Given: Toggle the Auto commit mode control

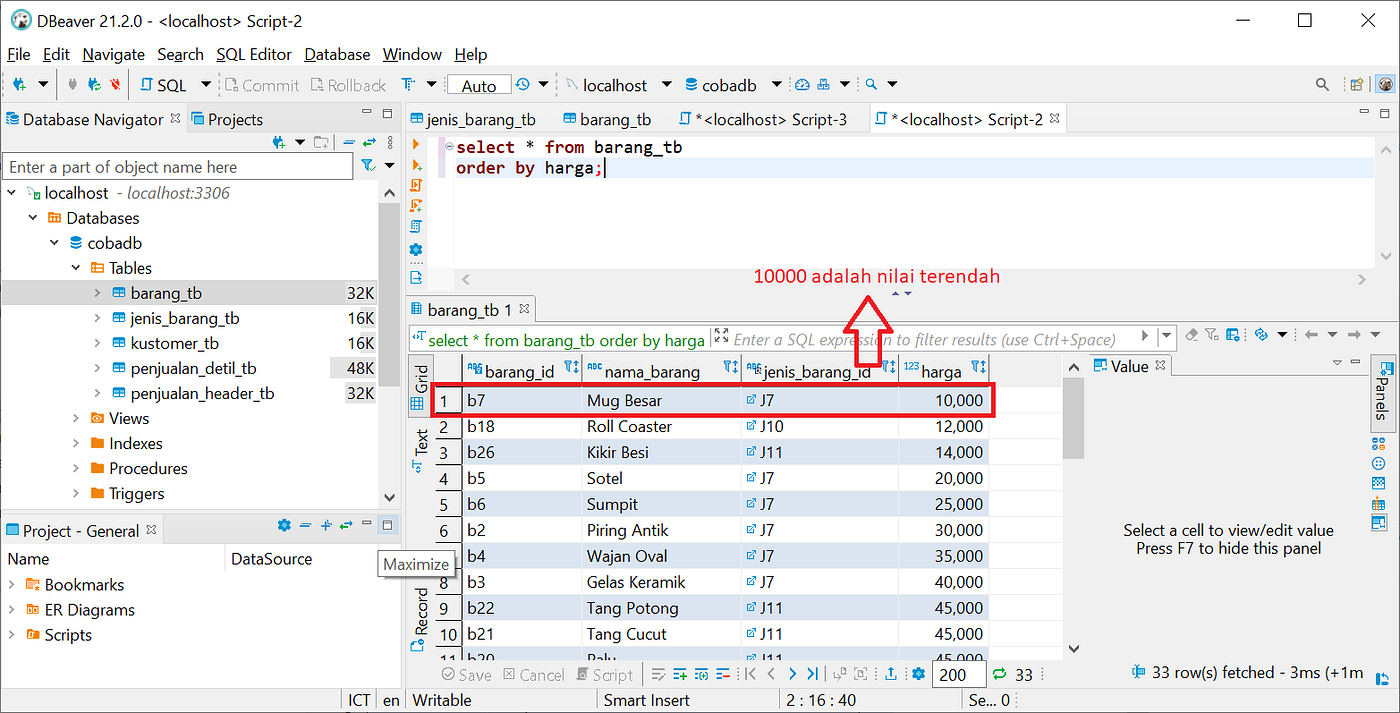Looking at the screenshot, I should tap(478, 84).
